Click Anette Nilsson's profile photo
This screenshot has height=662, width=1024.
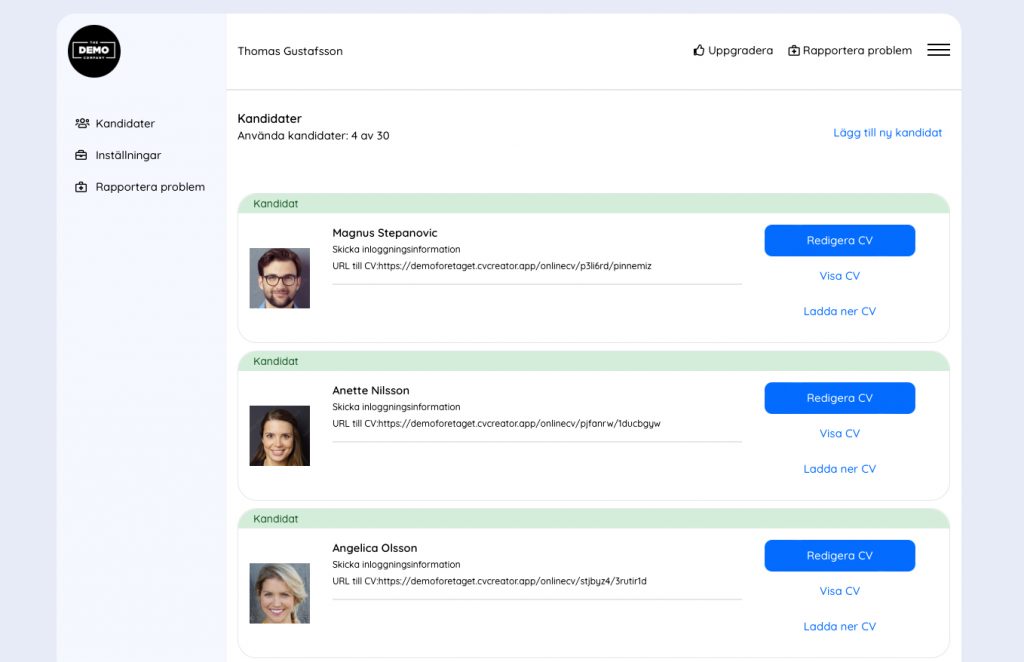(x=280, y=436)
